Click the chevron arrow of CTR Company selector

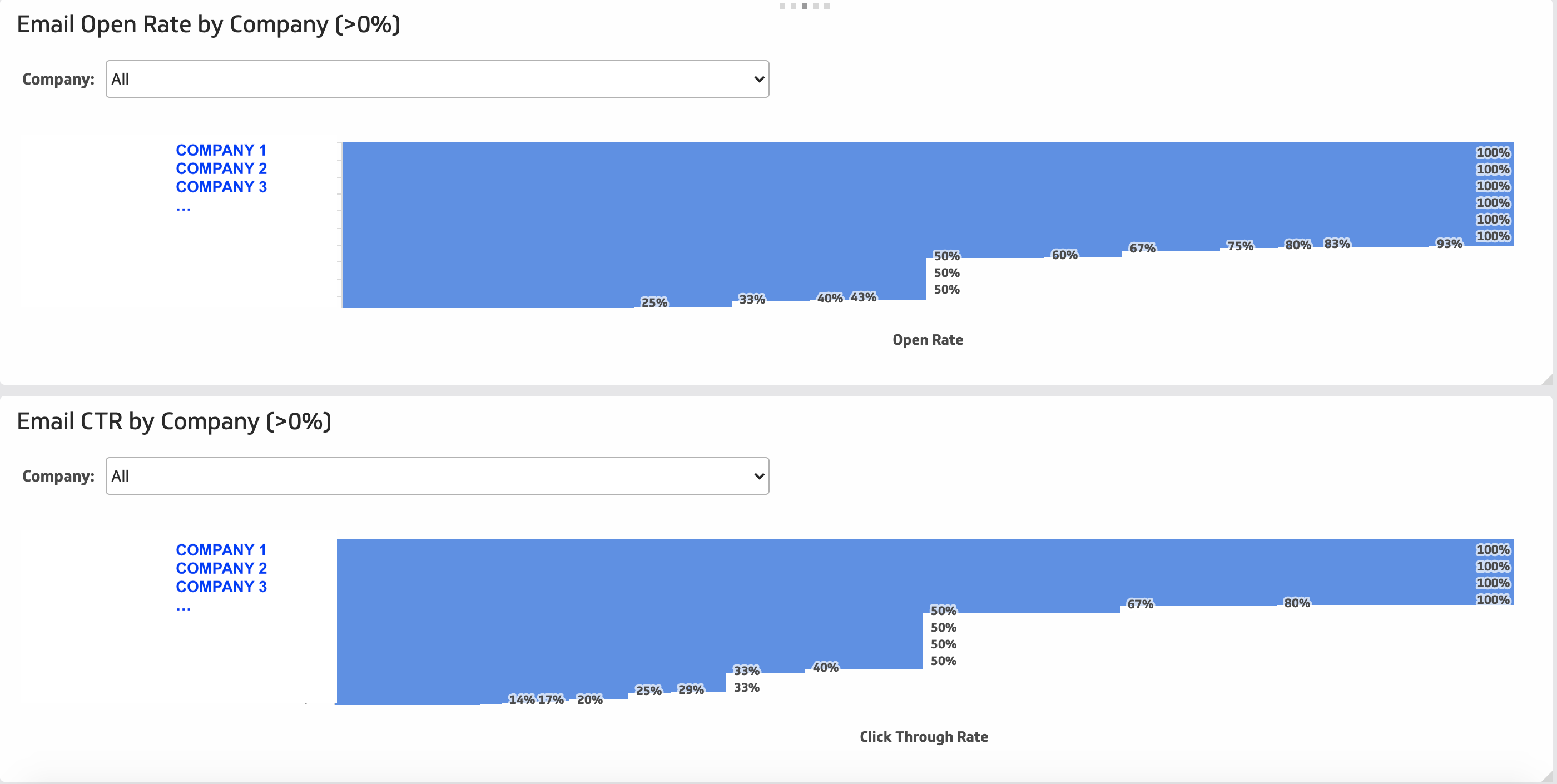click(759, 477)
